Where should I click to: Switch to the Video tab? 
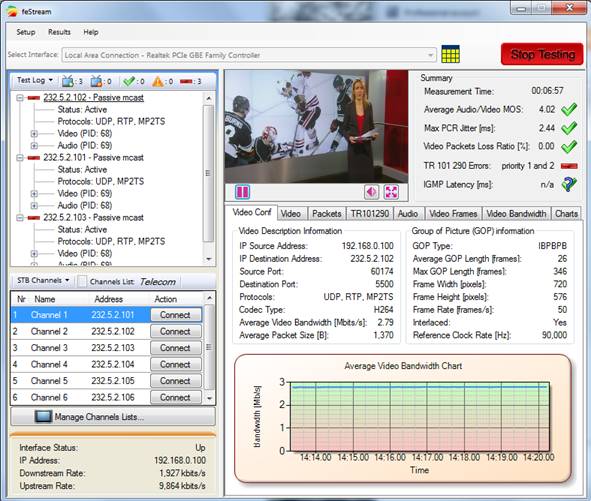coord(291,214)
